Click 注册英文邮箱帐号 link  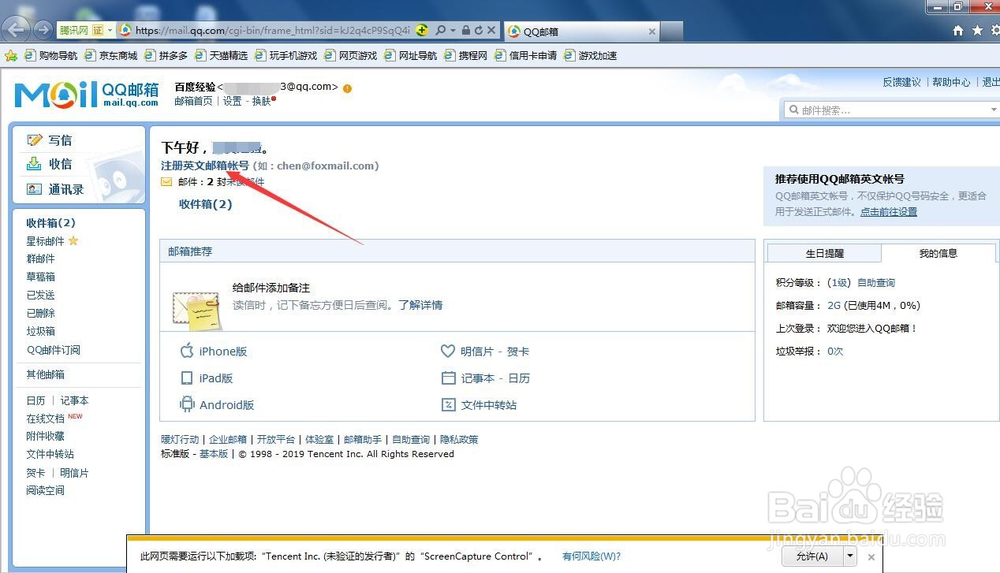click(x=205, y=165)
